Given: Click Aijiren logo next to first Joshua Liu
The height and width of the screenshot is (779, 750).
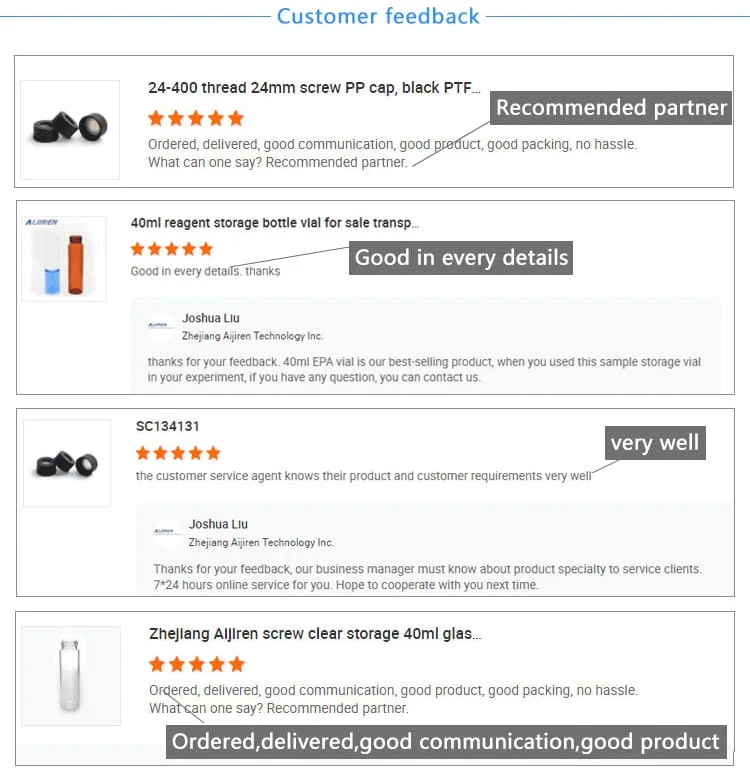Looking at the screenshot, I should point(160,326).
